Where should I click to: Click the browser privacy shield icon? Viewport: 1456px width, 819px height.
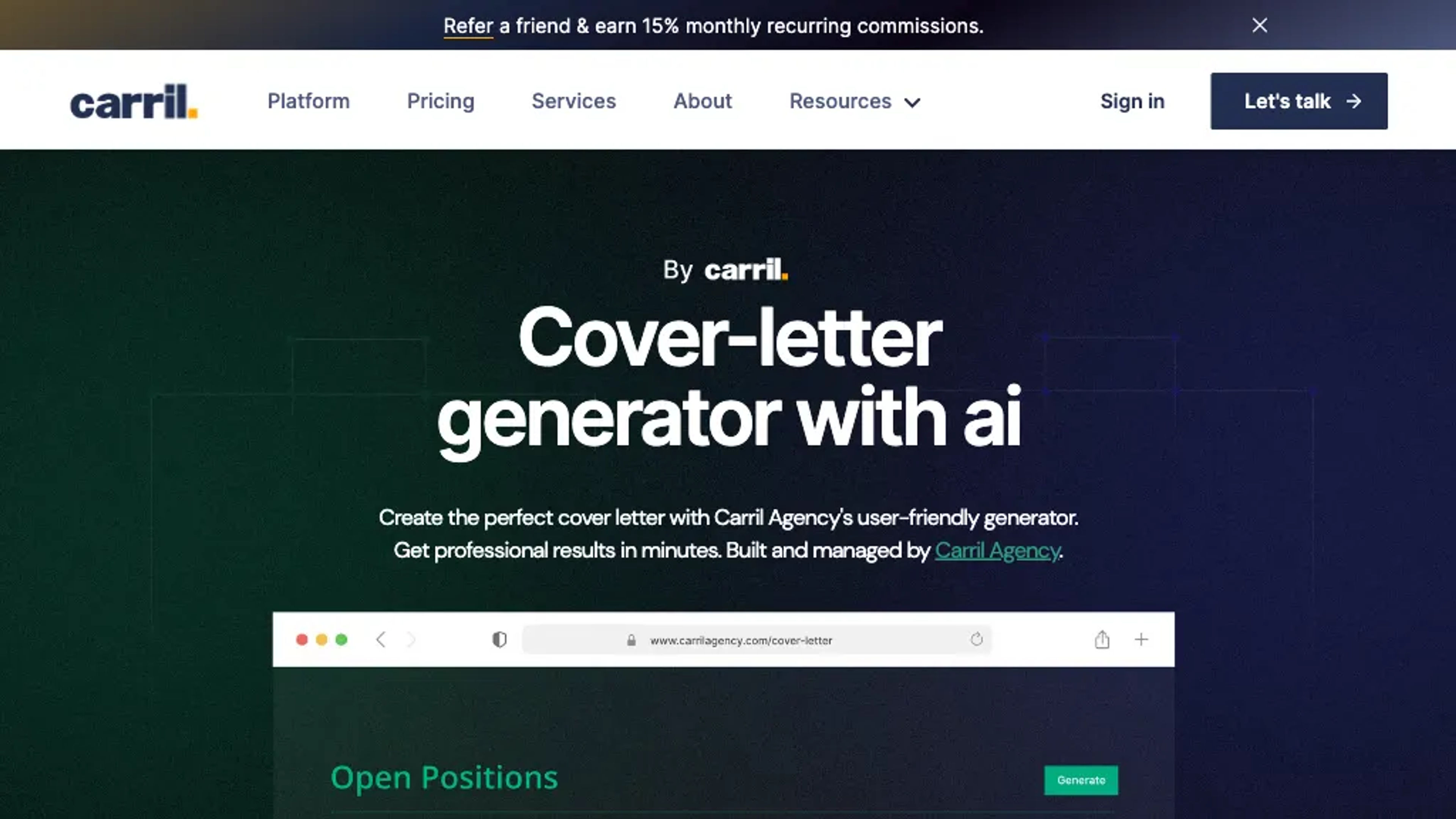(x=499, y=640)
